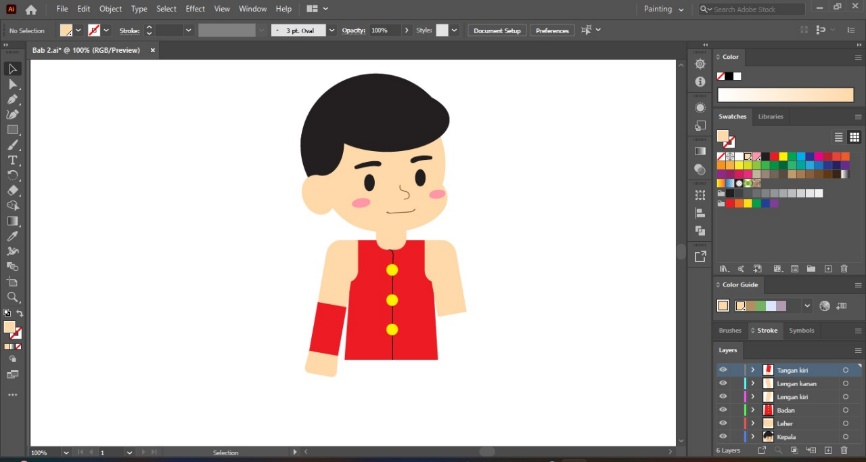Switch to the Symbols tab
Viewport: 866px width, 462px height.
coord(801,331)
